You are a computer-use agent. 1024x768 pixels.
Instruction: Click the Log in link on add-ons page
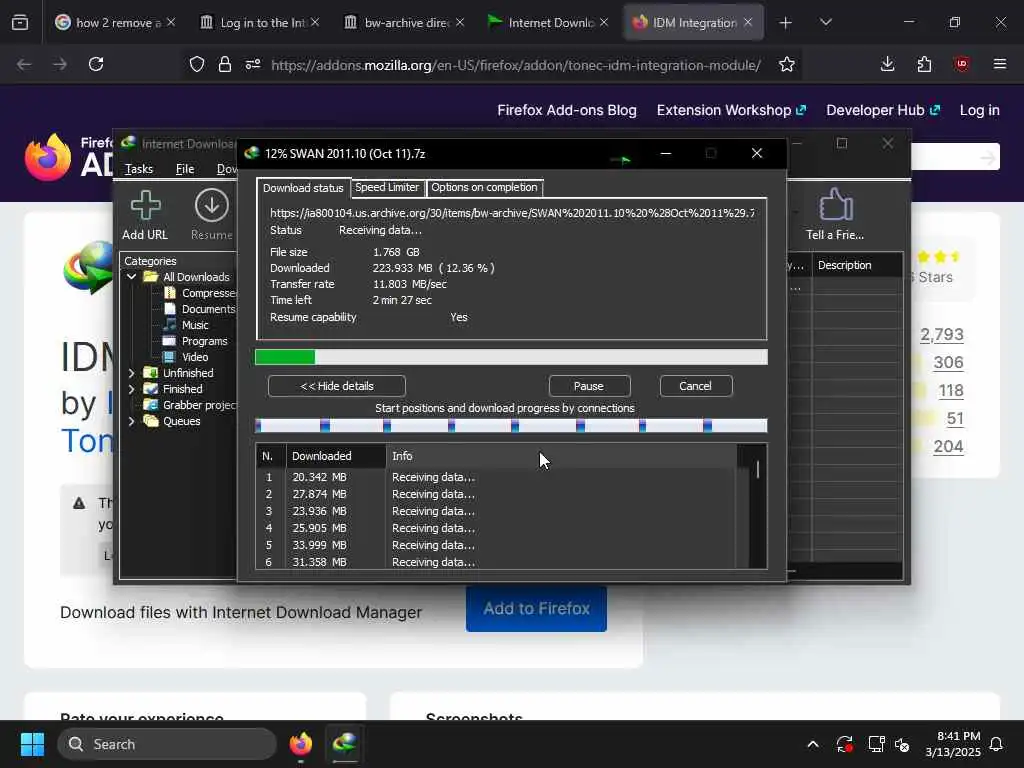point(980,110)
